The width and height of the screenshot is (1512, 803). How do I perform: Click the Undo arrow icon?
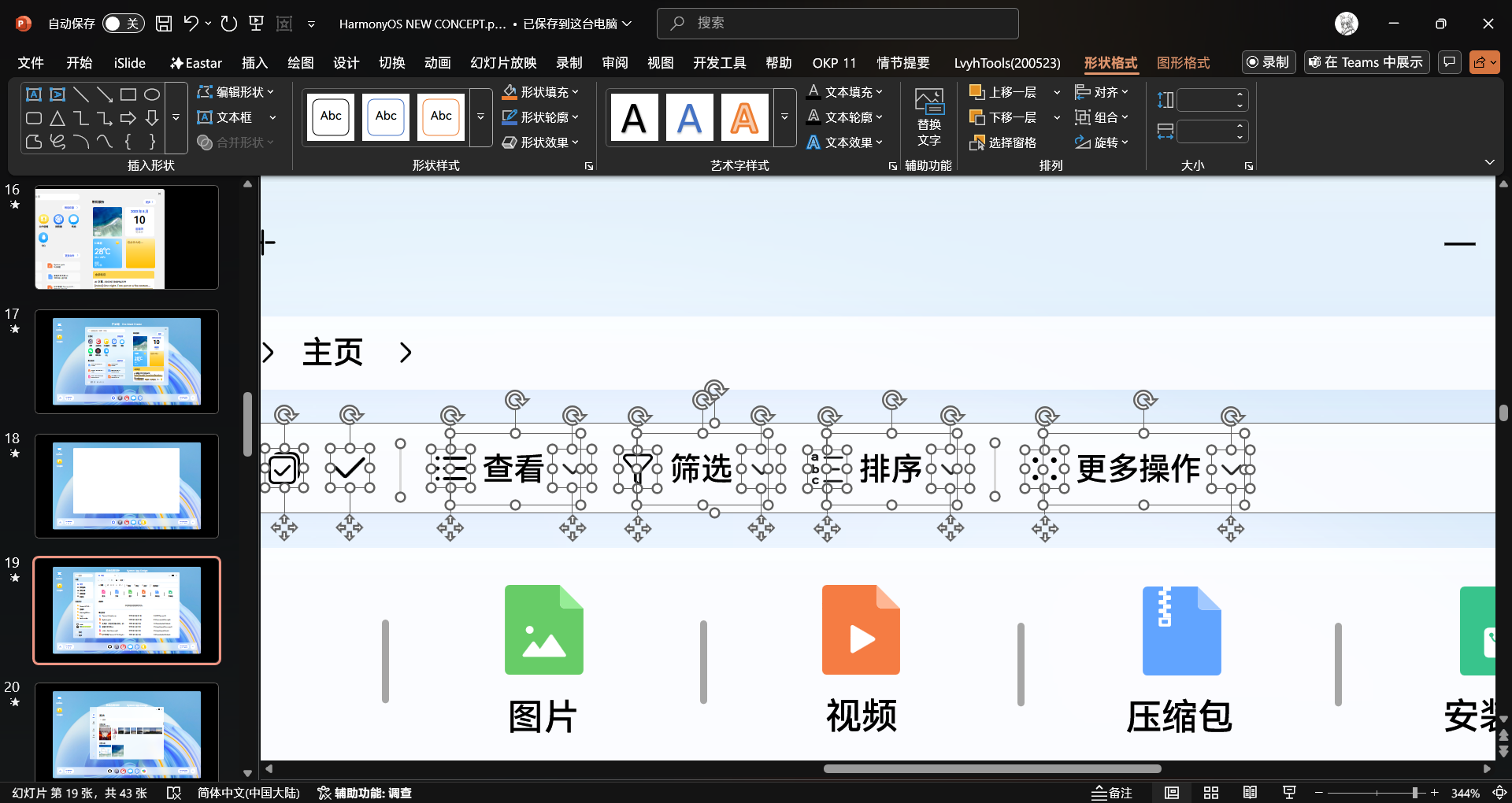coord(191,24)
